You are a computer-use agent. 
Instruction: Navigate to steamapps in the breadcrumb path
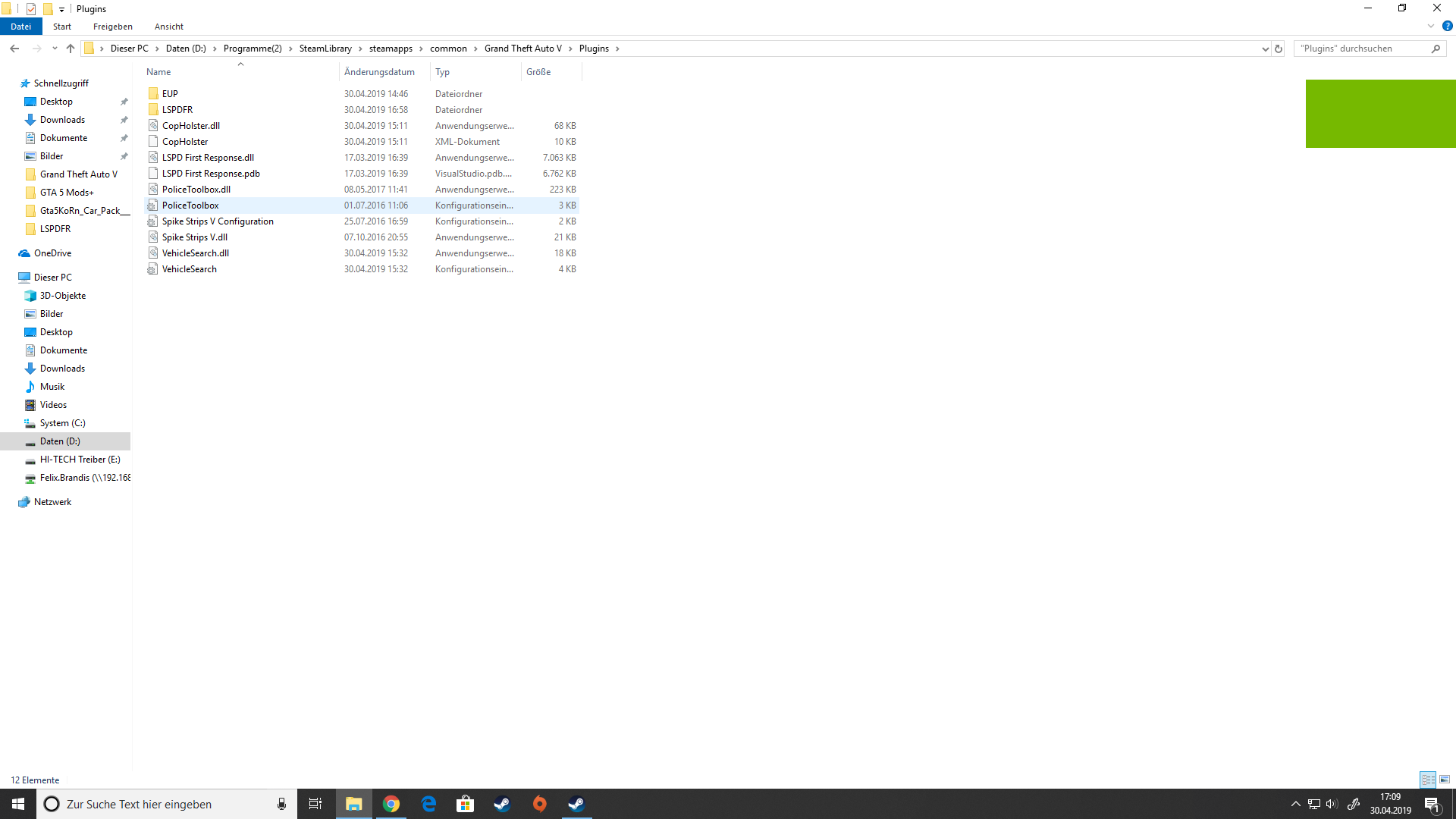pyautogui.click(x=391, y=49)
